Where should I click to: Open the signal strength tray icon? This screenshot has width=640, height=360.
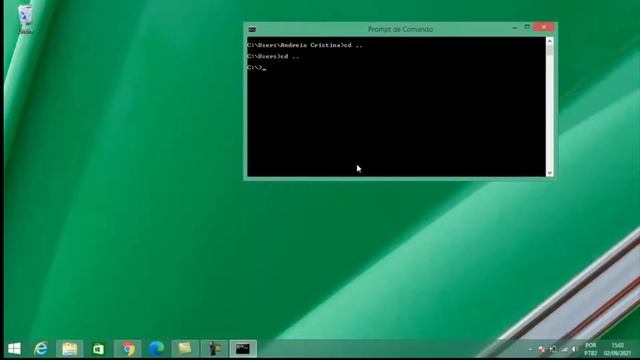(564, 349)
